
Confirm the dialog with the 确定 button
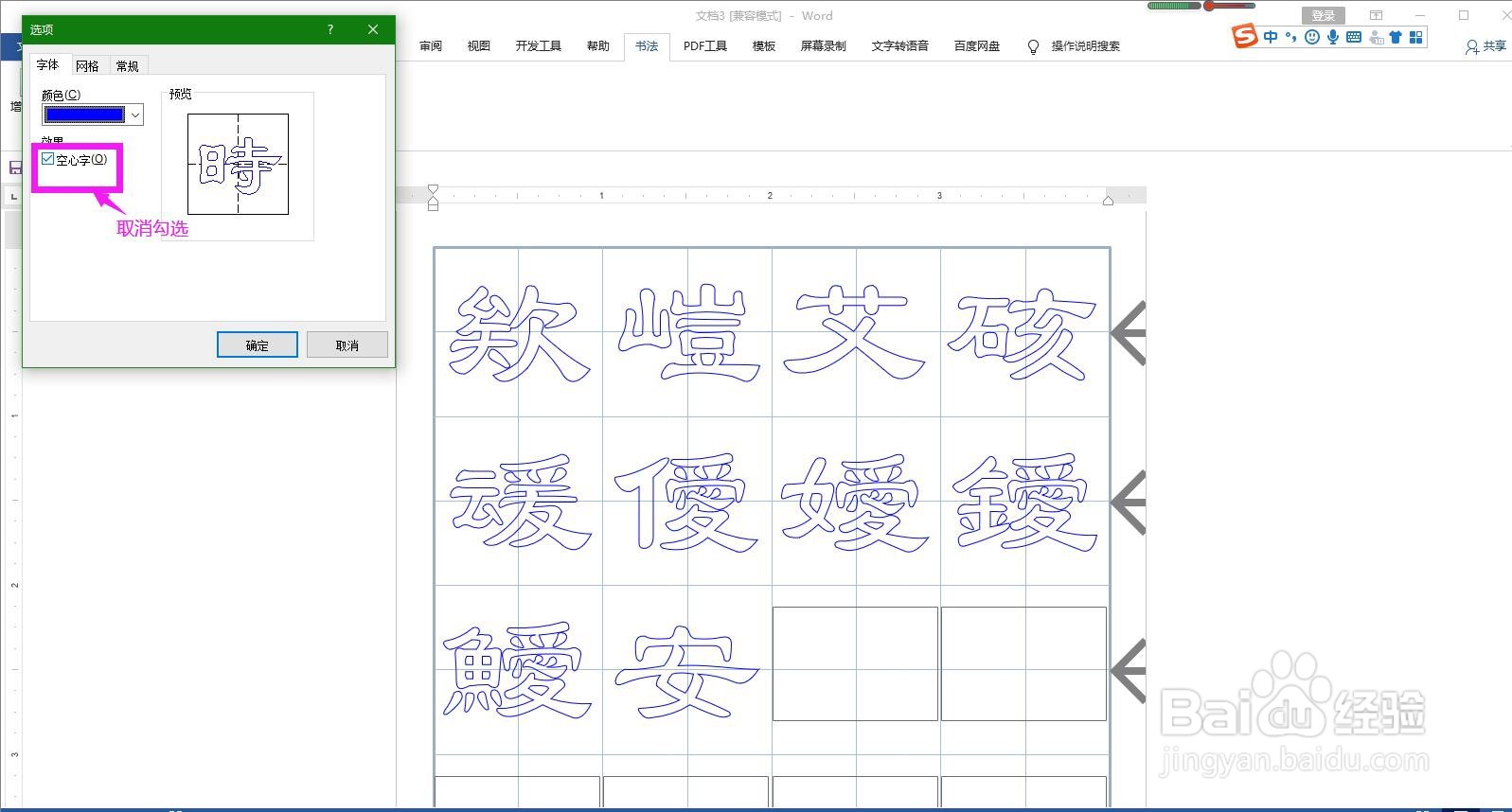257,344
